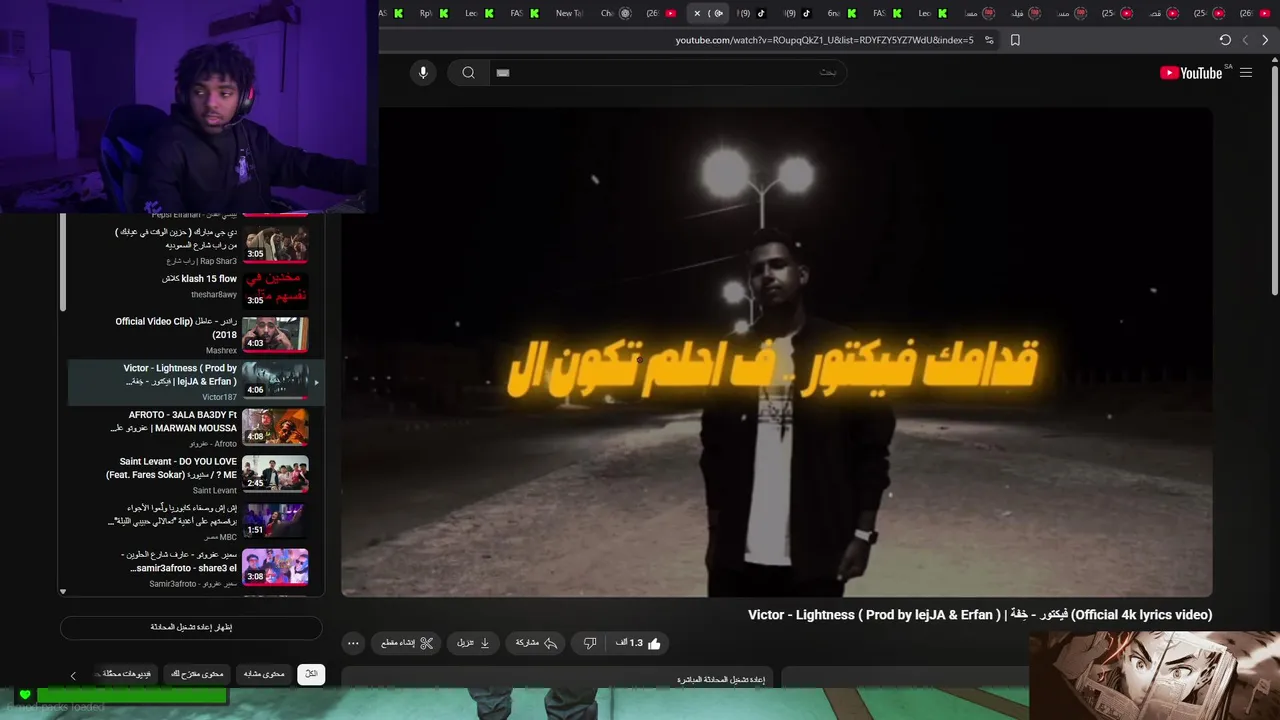Show chat replay button below playlist
This screenshot has height=720, width=1280.
191,627
